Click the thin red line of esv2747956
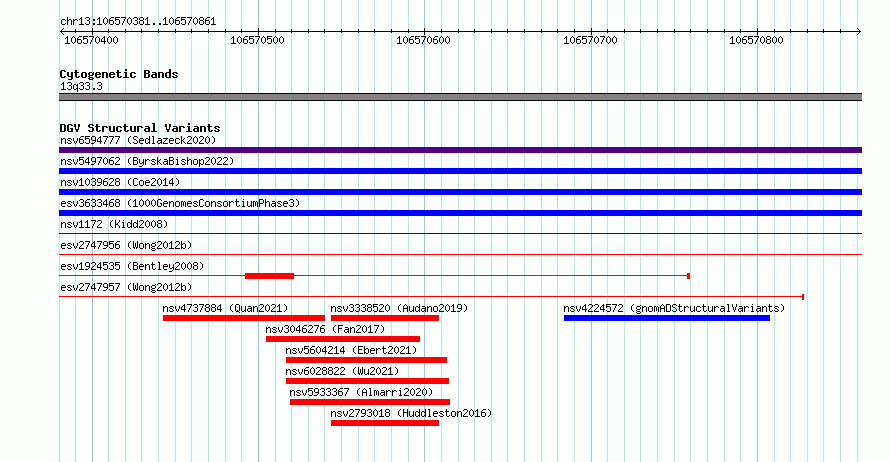Image resolution: width=890 pixels, height=462 pixels. click(x=460, y=255)
